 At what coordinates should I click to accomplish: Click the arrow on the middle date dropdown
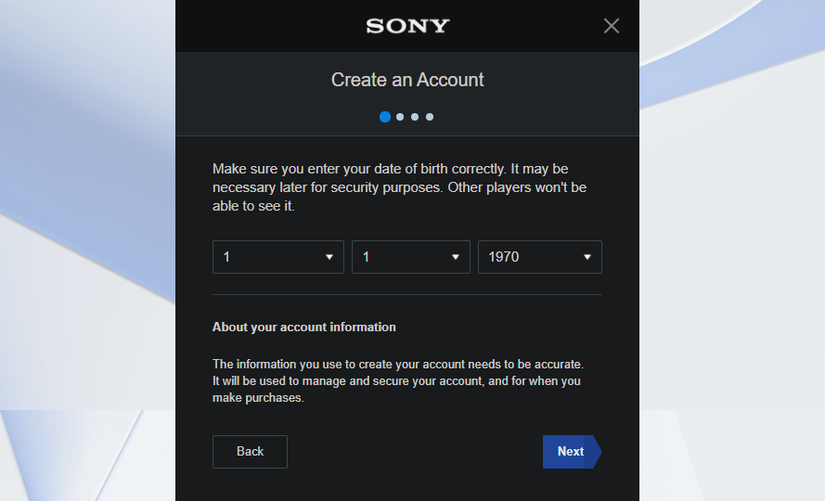[455, 257]
